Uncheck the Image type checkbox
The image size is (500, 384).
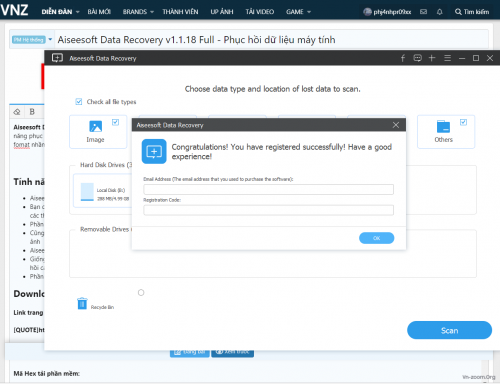[x=115, y=122]
